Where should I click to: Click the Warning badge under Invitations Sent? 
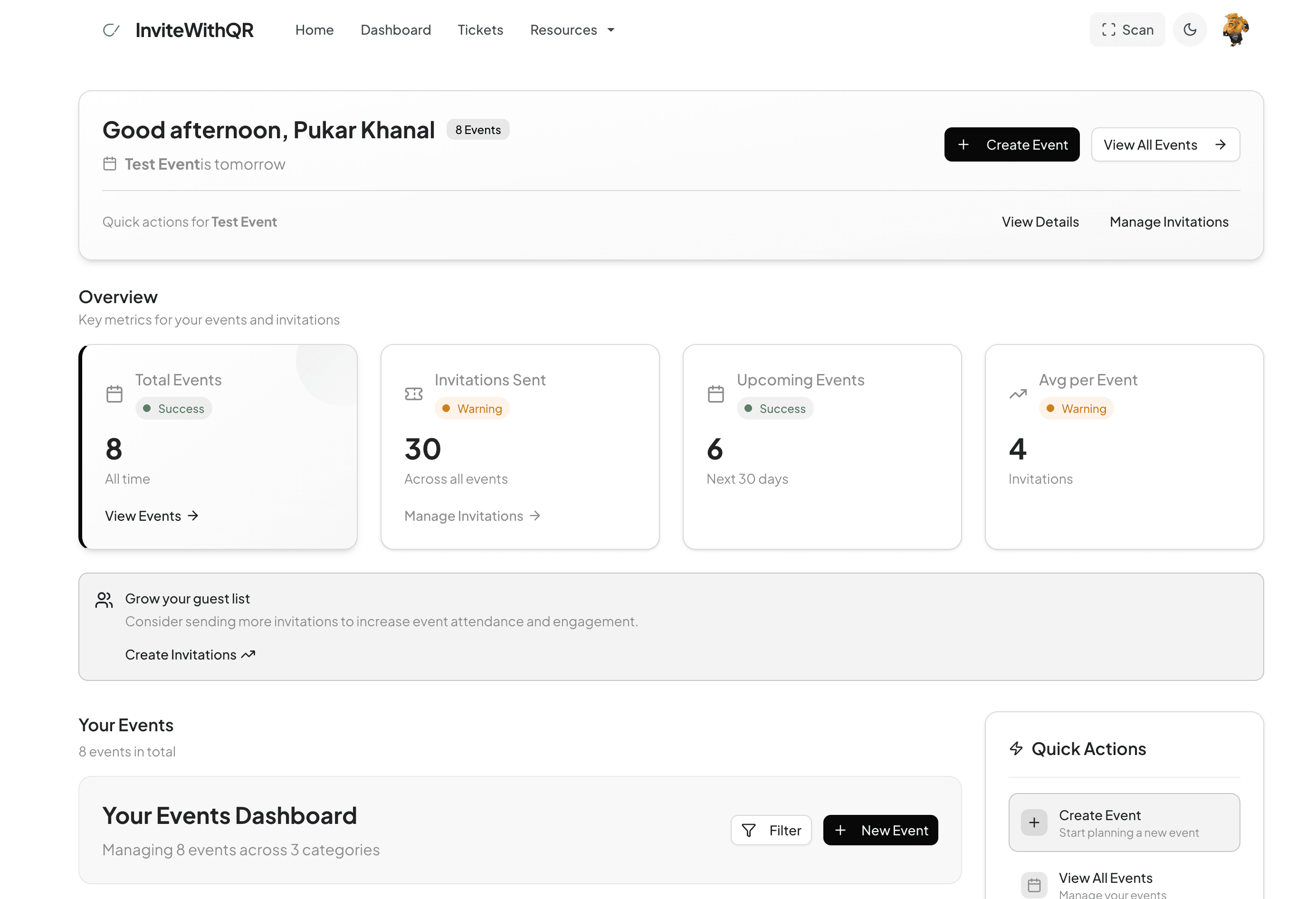tap(472, 409)
